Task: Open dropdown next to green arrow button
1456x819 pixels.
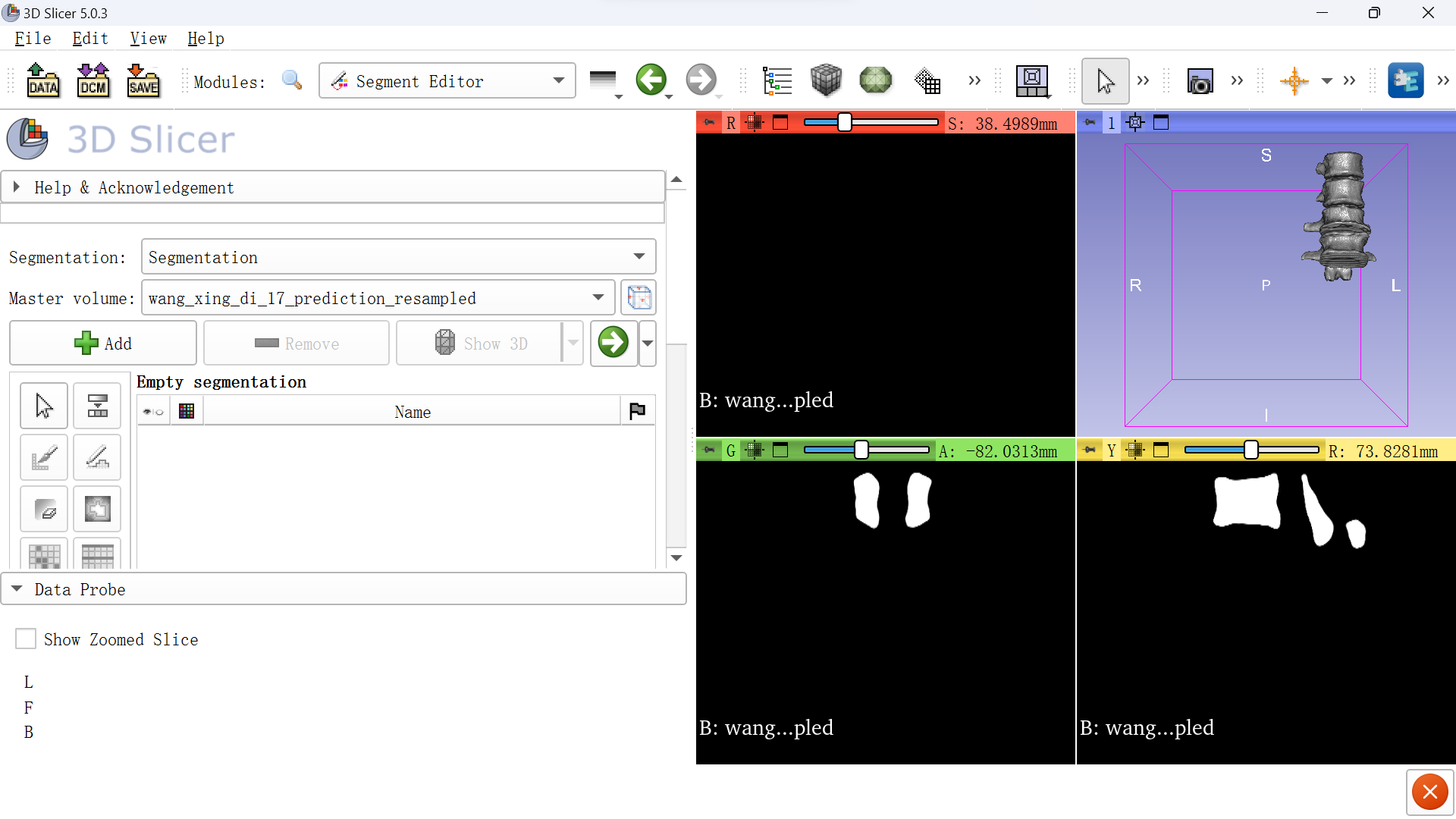Action: (648, 343)
